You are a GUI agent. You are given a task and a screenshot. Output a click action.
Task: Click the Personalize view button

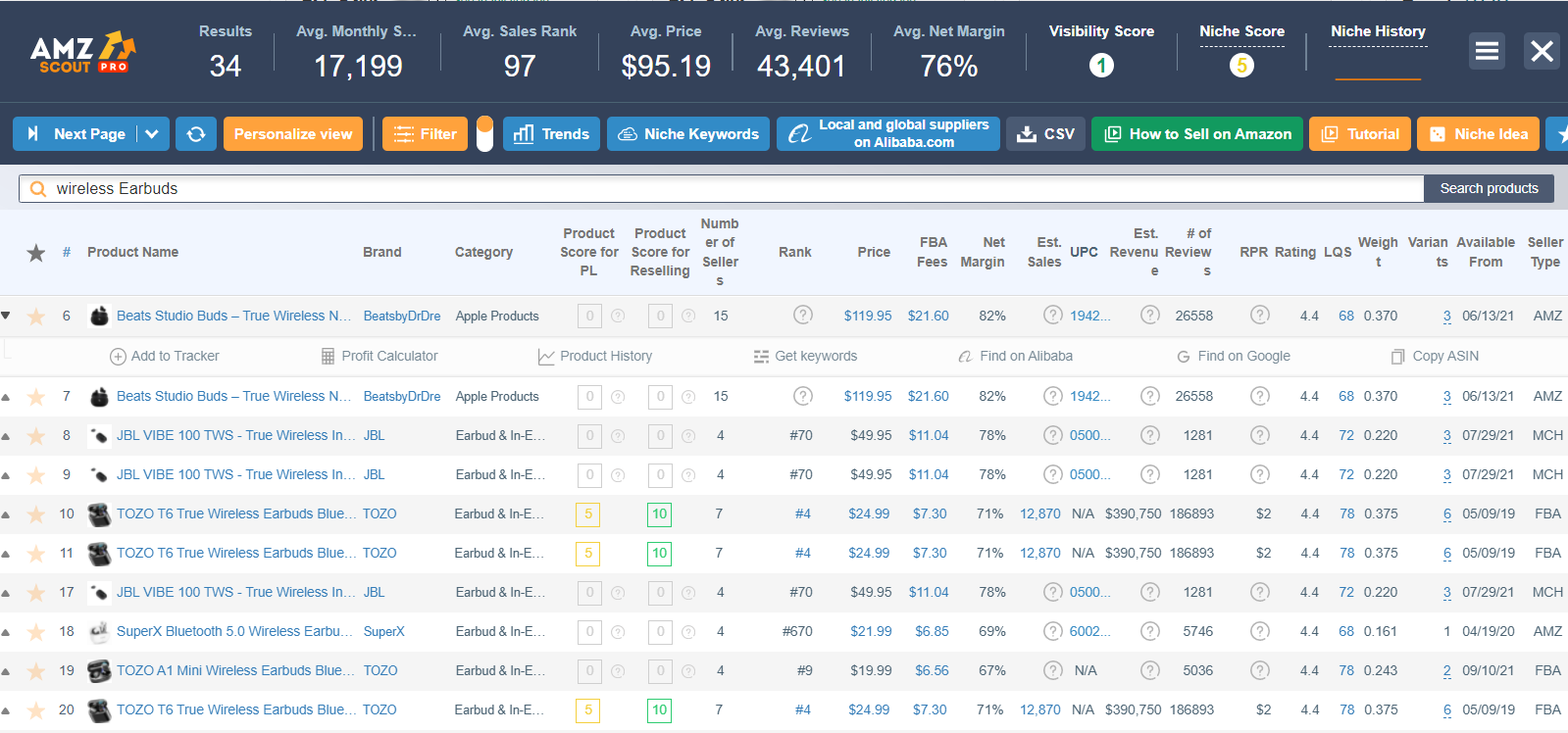(293, 134)
